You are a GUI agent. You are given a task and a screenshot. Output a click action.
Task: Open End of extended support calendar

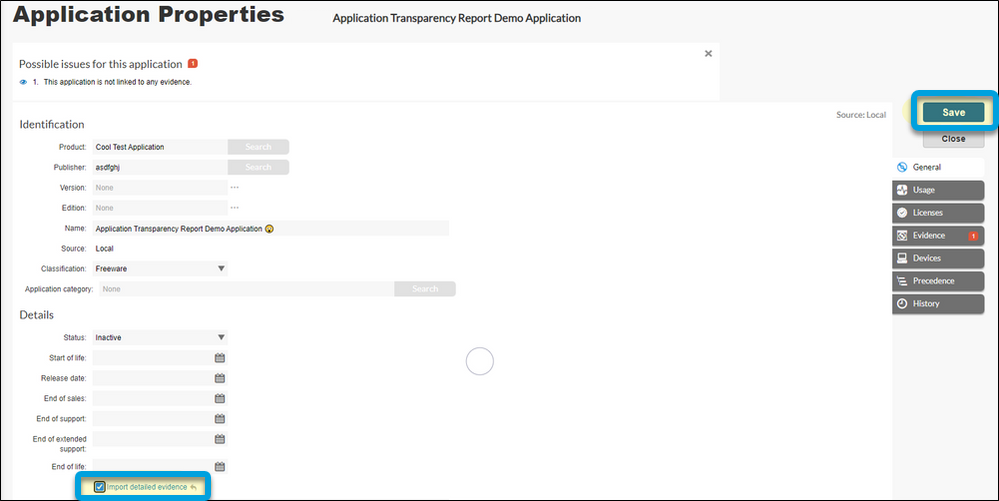click(220, 439)
